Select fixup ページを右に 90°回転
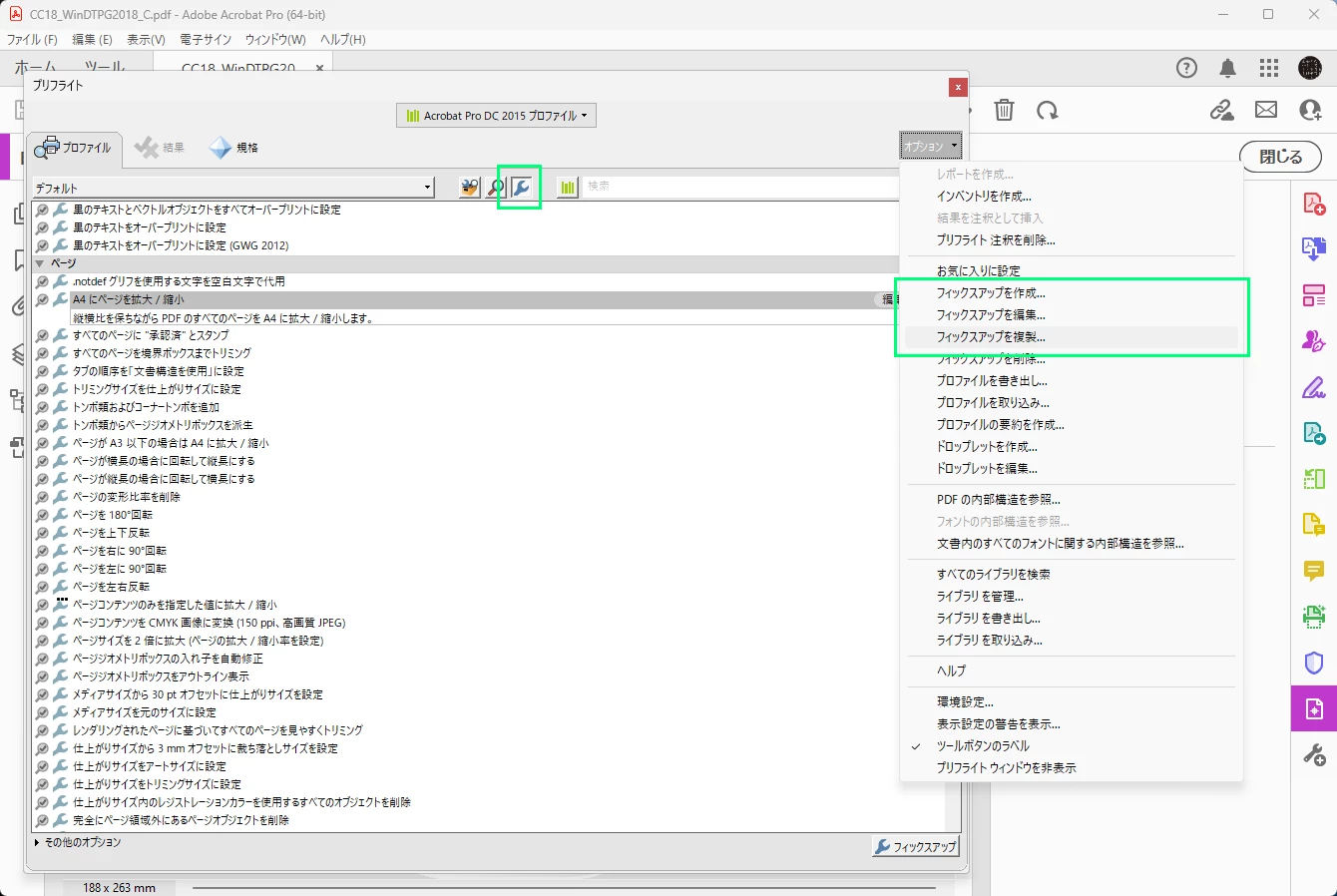This screenshot has height=896, width=1337. pos(120,551)
